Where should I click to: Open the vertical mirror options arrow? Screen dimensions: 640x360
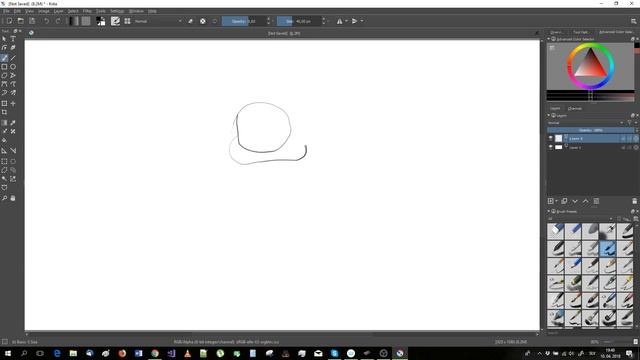[x=362, y=21]
